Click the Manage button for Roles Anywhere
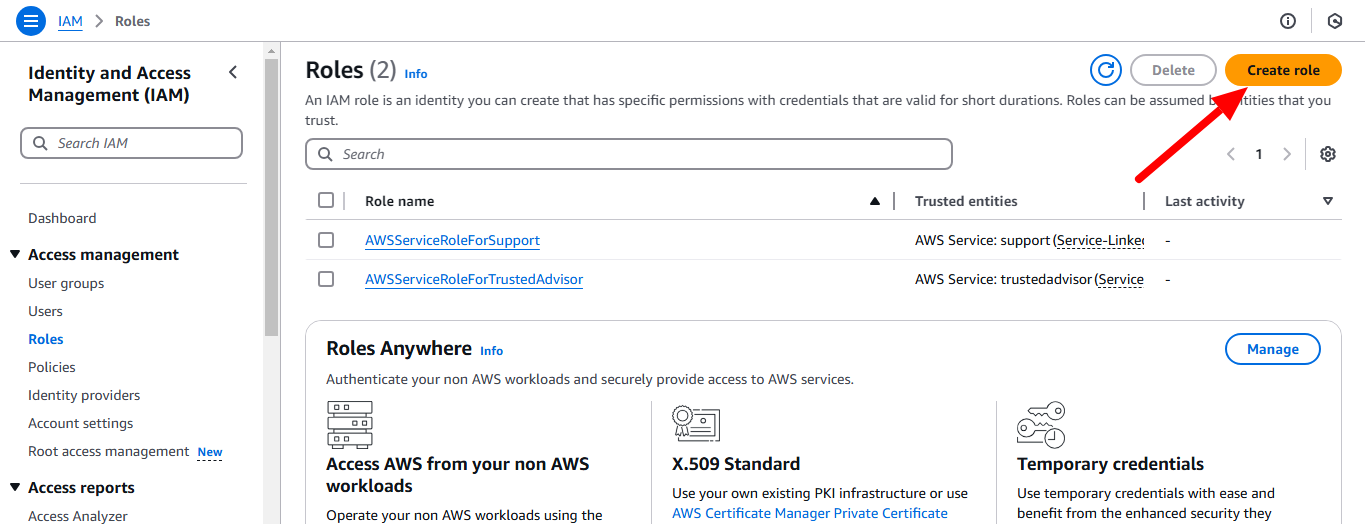 tap(1273, 349)
